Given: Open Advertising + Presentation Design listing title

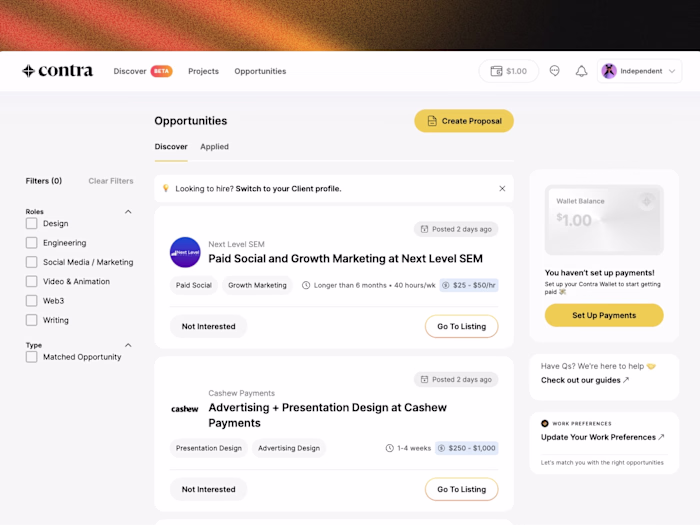Looking at the screenshot, I should click(x=327, y=415).
